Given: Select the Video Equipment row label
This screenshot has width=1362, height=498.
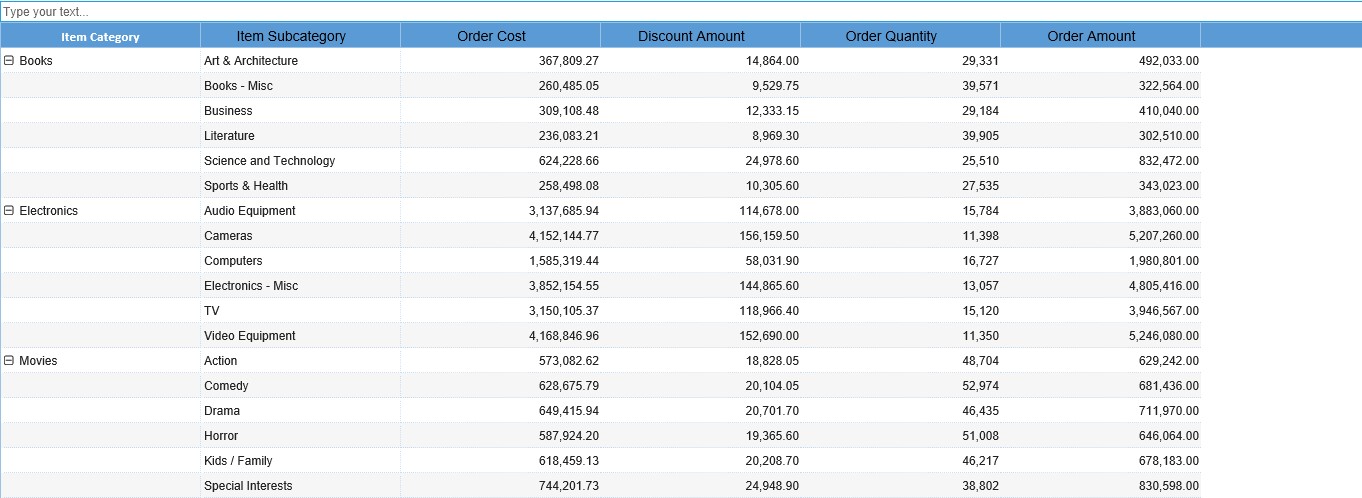Looking at the screenshot, I should click(250, 336).
